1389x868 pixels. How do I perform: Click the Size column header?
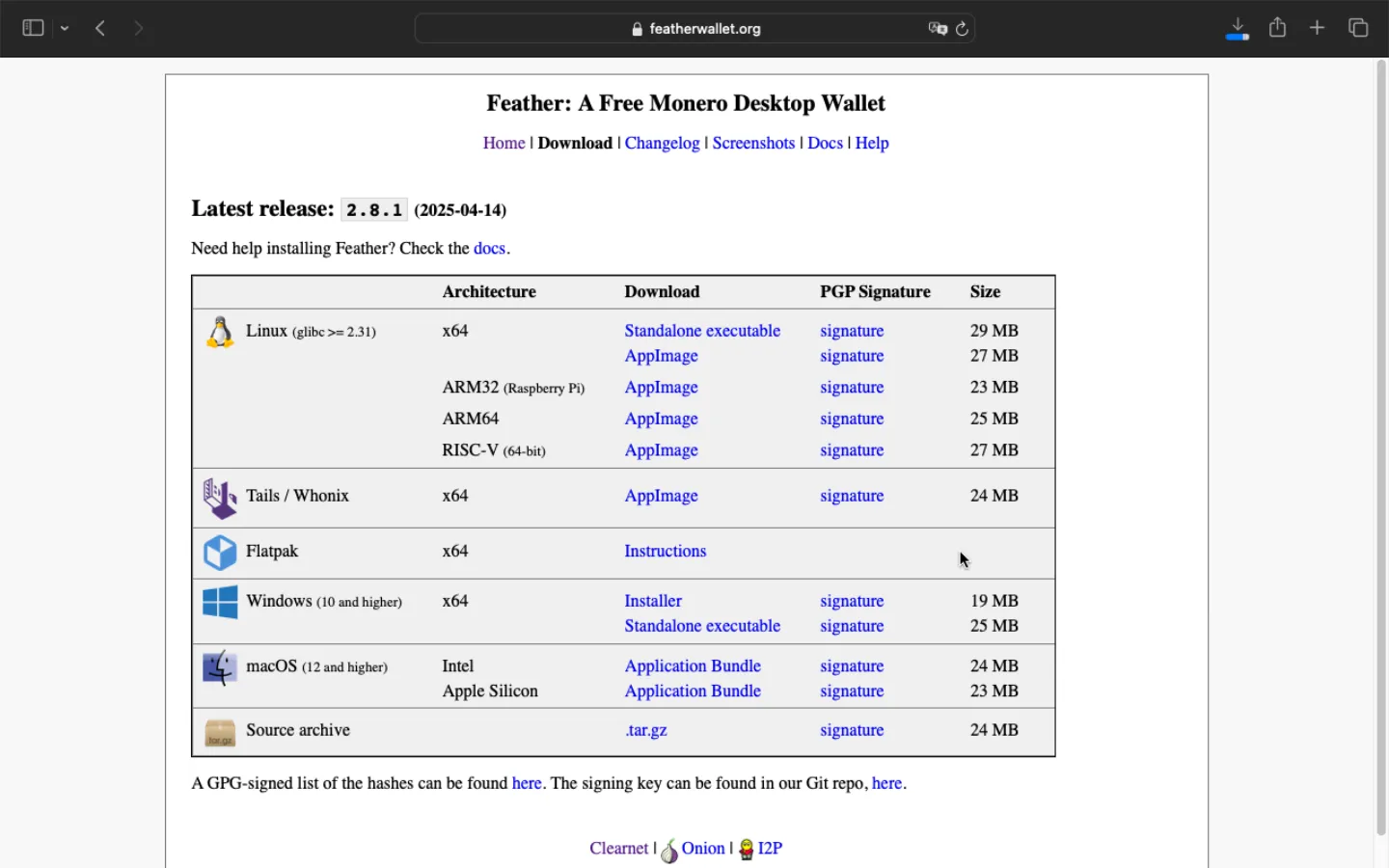[985, 291]
